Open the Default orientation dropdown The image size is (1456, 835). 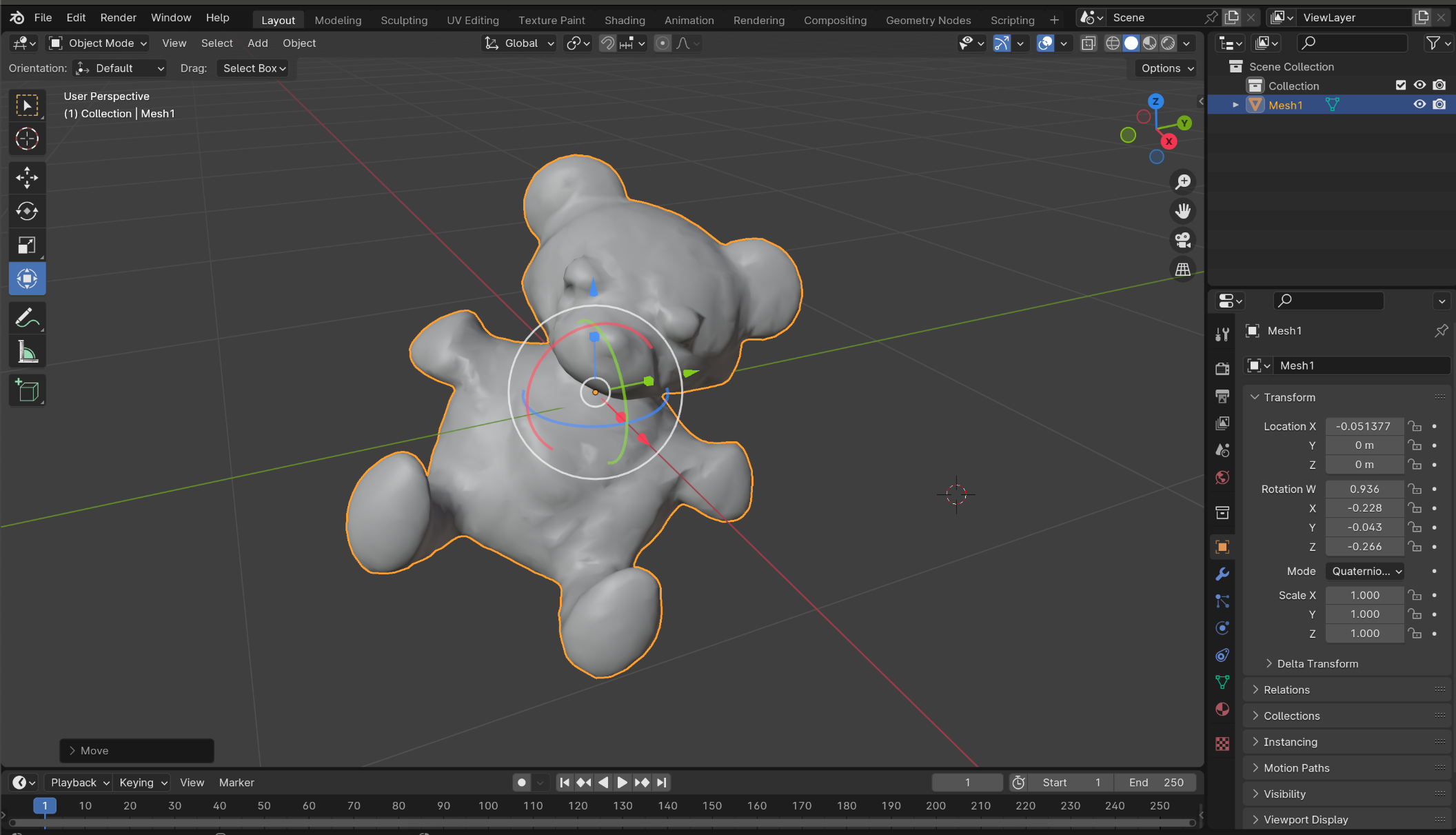pyautogui.click(x=120, y=68)
